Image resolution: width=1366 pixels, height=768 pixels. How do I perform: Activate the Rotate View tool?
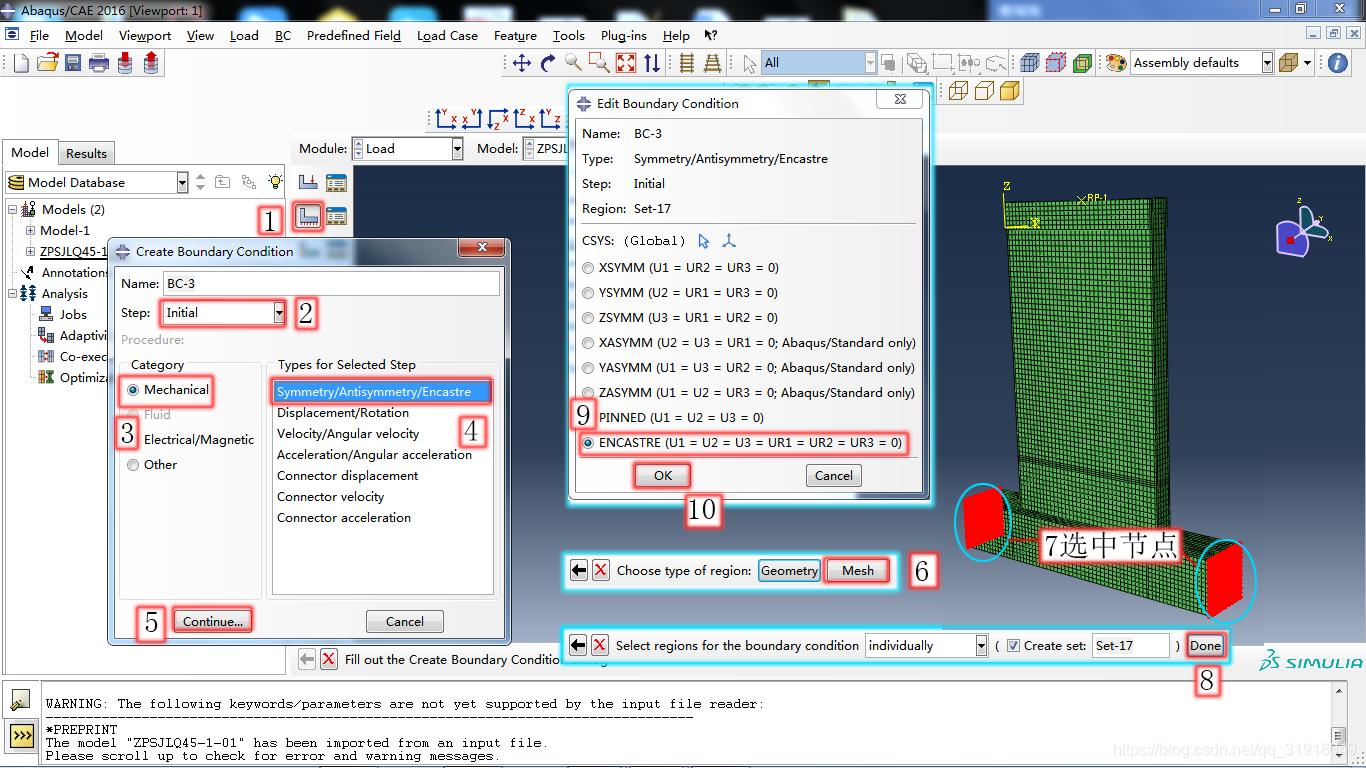pos(547,63)
